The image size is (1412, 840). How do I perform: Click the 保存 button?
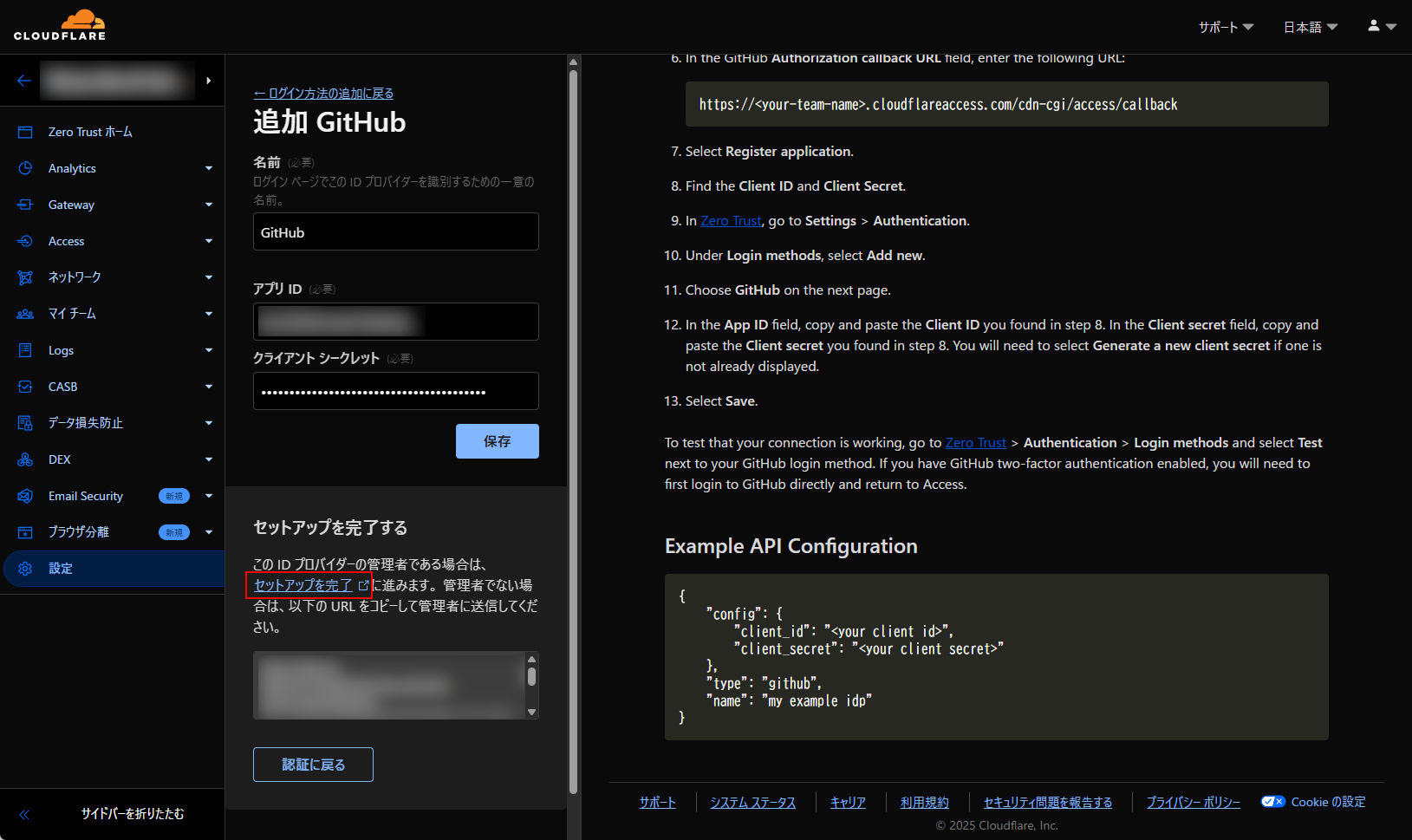[498, 441]
